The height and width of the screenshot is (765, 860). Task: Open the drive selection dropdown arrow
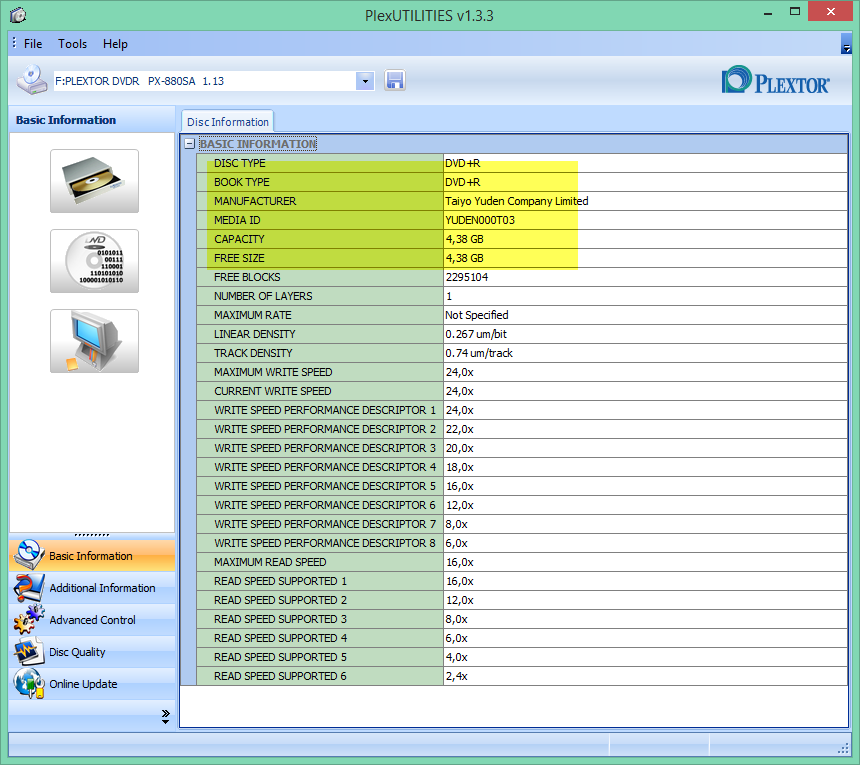(365, 81)
